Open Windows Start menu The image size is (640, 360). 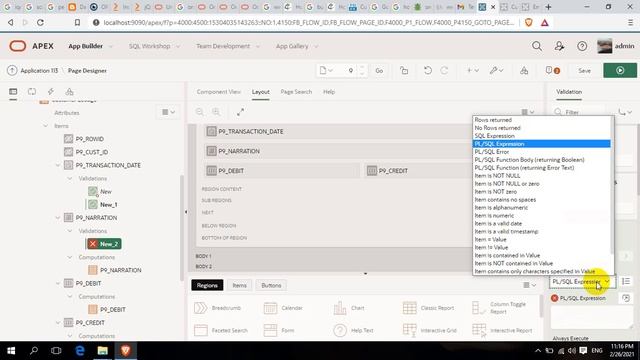tap(11, 351)
